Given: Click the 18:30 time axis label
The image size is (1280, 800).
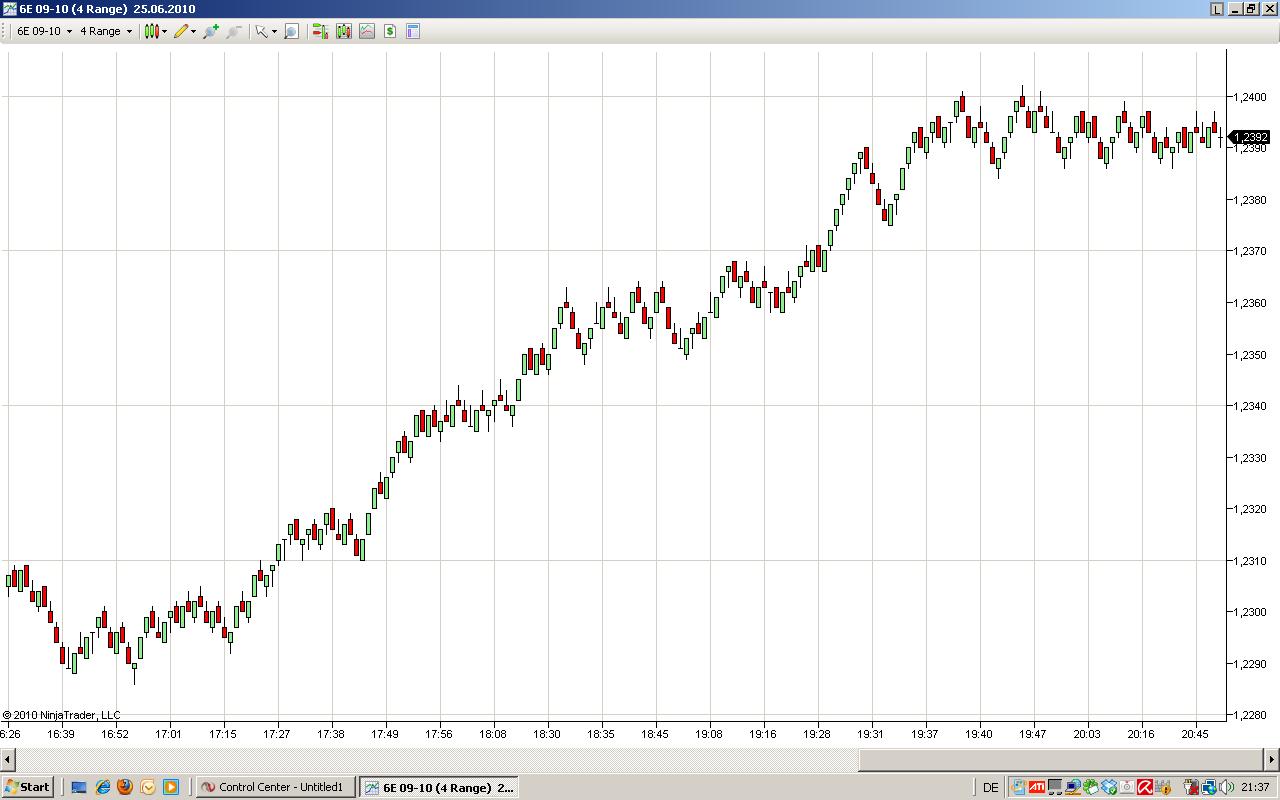Looking at the screenshot, I should (547, 734).
